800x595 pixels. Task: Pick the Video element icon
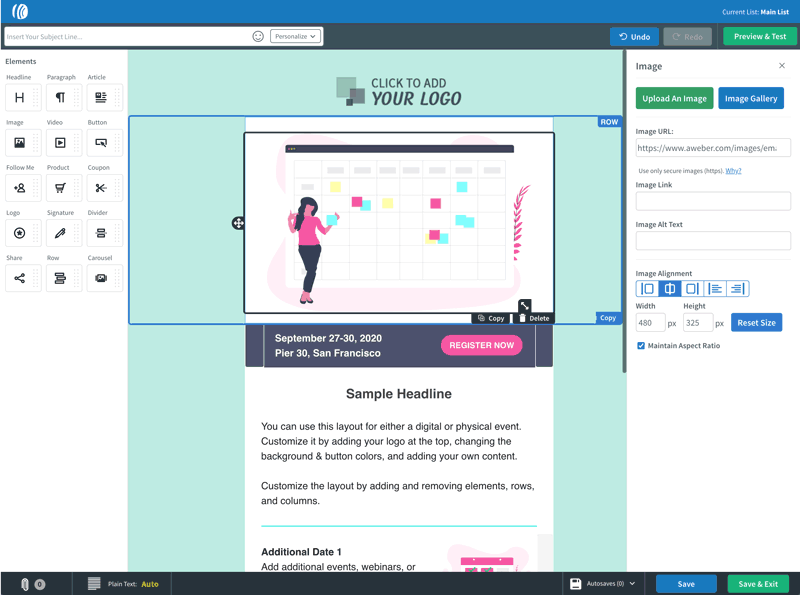60,143
